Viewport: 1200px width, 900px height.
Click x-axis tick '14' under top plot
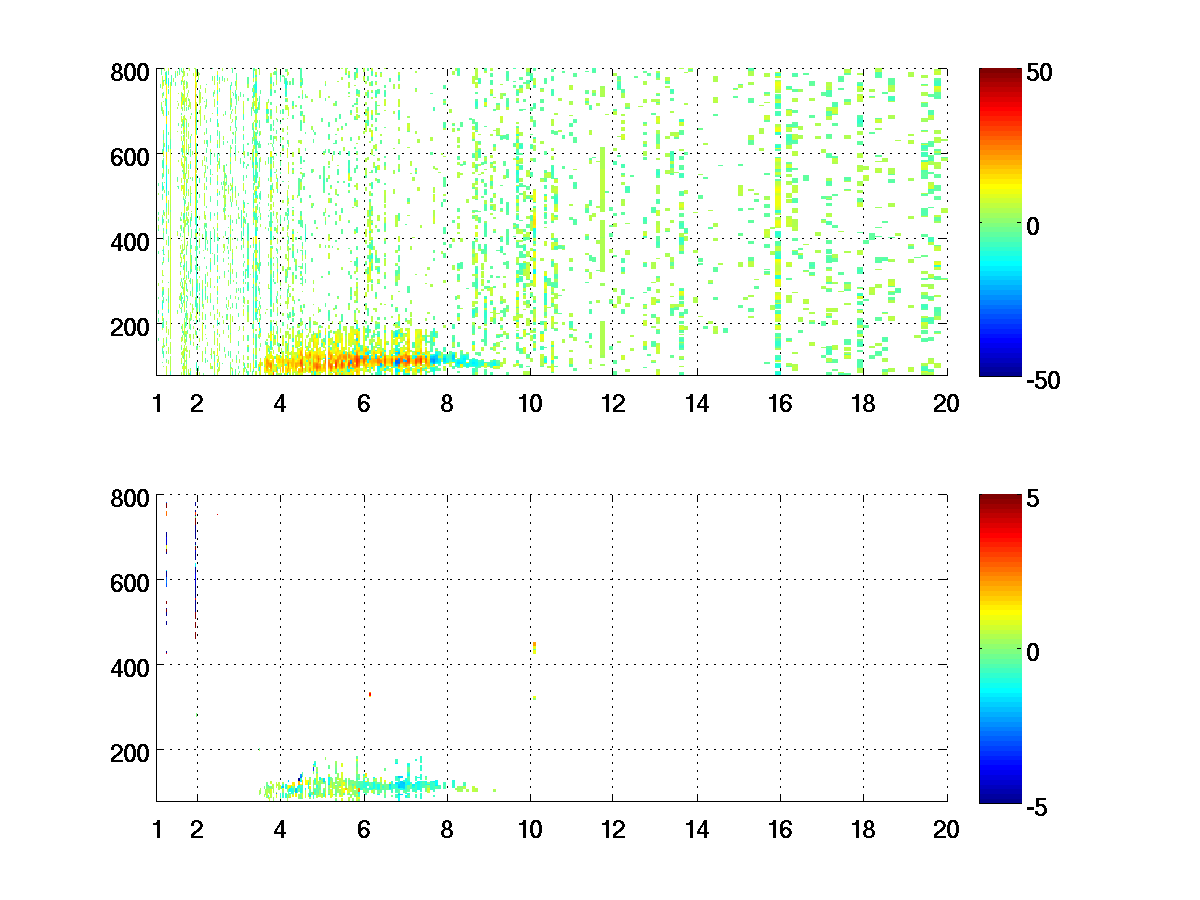click(697, 403)
